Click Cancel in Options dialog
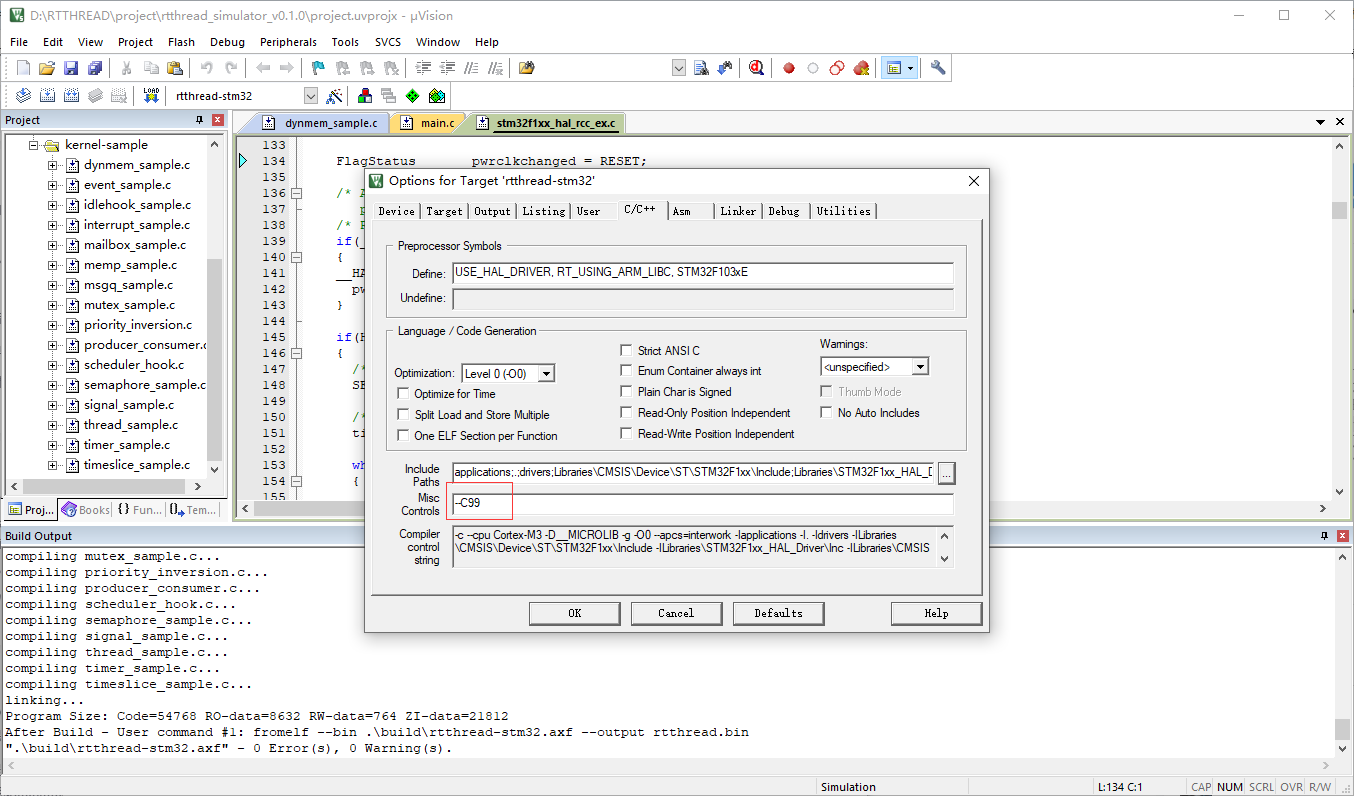The width and height of the screenshot is (1354, 796). tap(676, 613)
